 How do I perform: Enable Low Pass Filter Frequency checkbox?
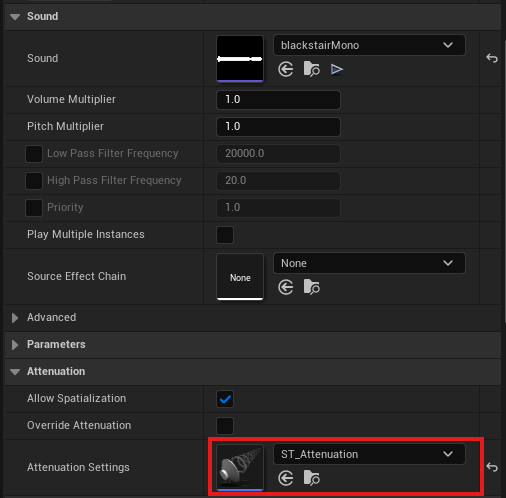[34, 154]
